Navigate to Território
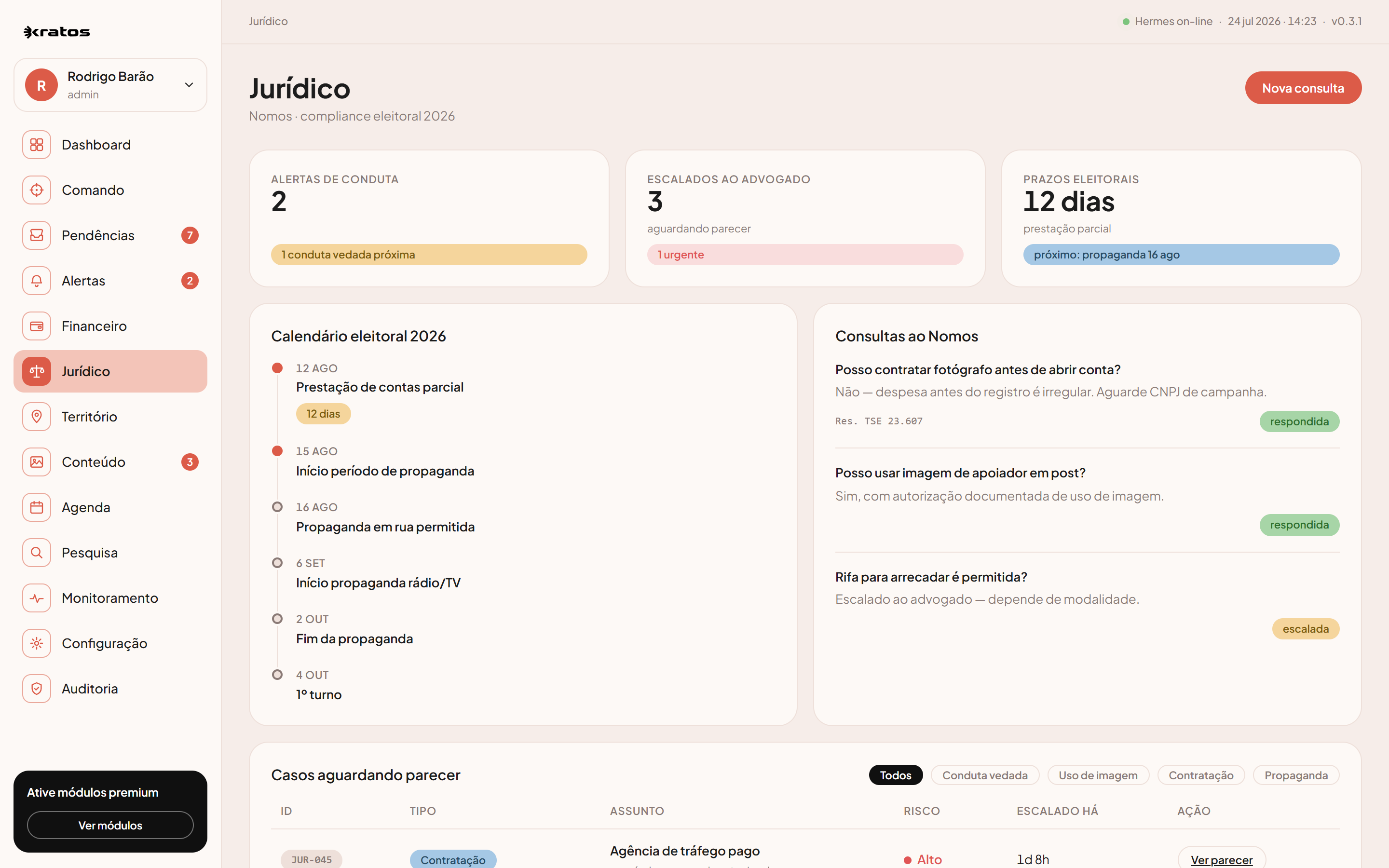This screenshot has height=868, width=1389. pyautogui.click(x=110, y=417)
